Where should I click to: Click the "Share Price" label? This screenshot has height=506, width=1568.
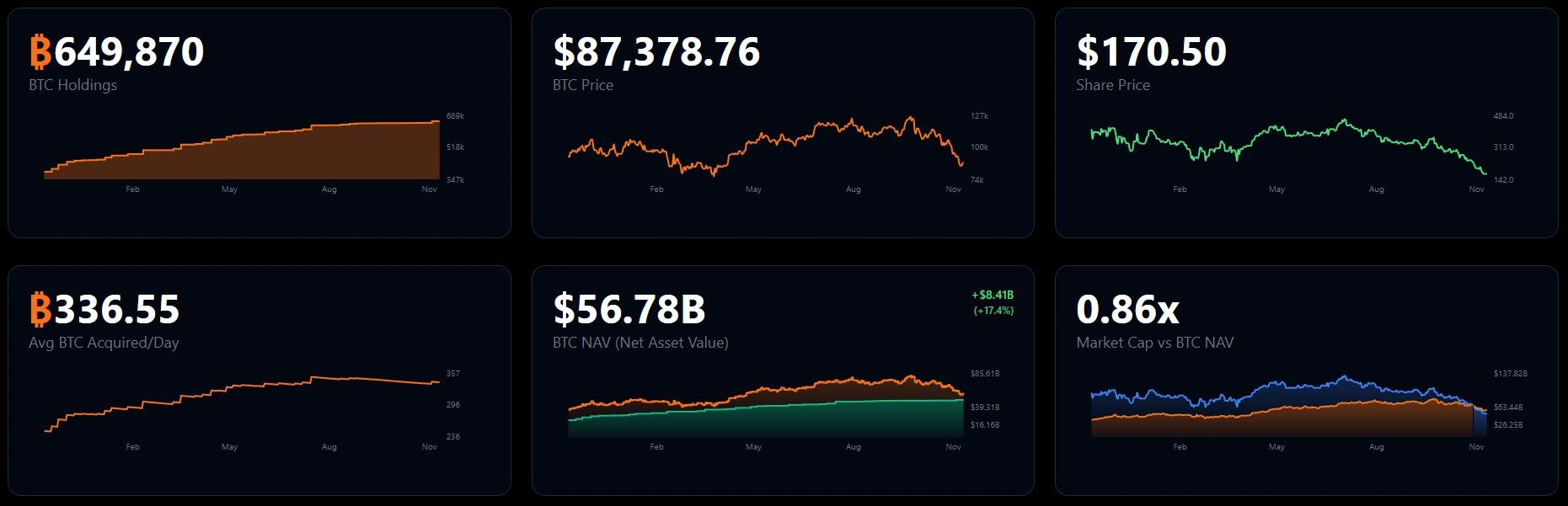click(1113, 85)
